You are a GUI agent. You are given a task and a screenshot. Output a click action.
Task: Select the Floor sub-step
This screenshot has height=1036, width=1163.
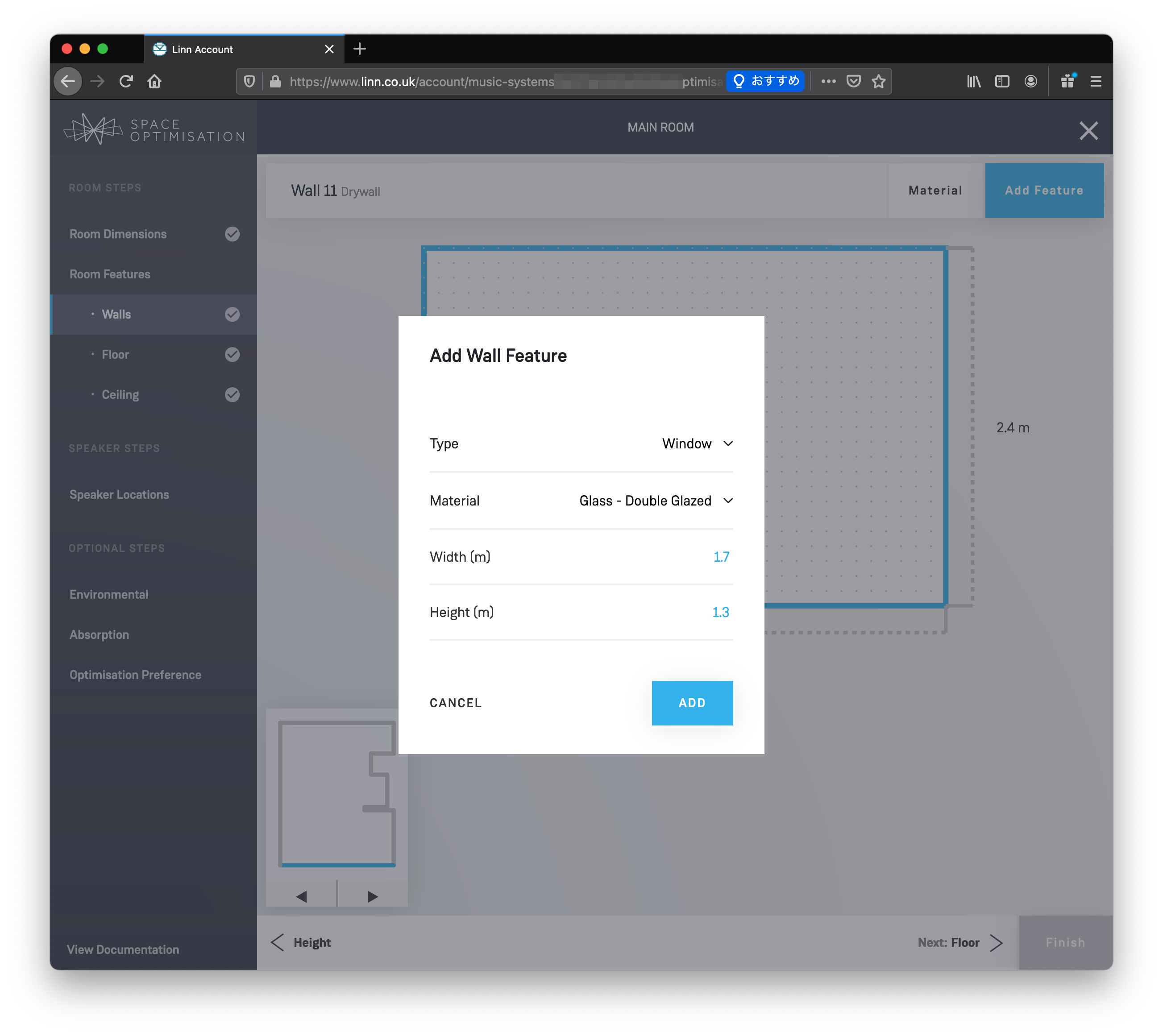point(116,354)
